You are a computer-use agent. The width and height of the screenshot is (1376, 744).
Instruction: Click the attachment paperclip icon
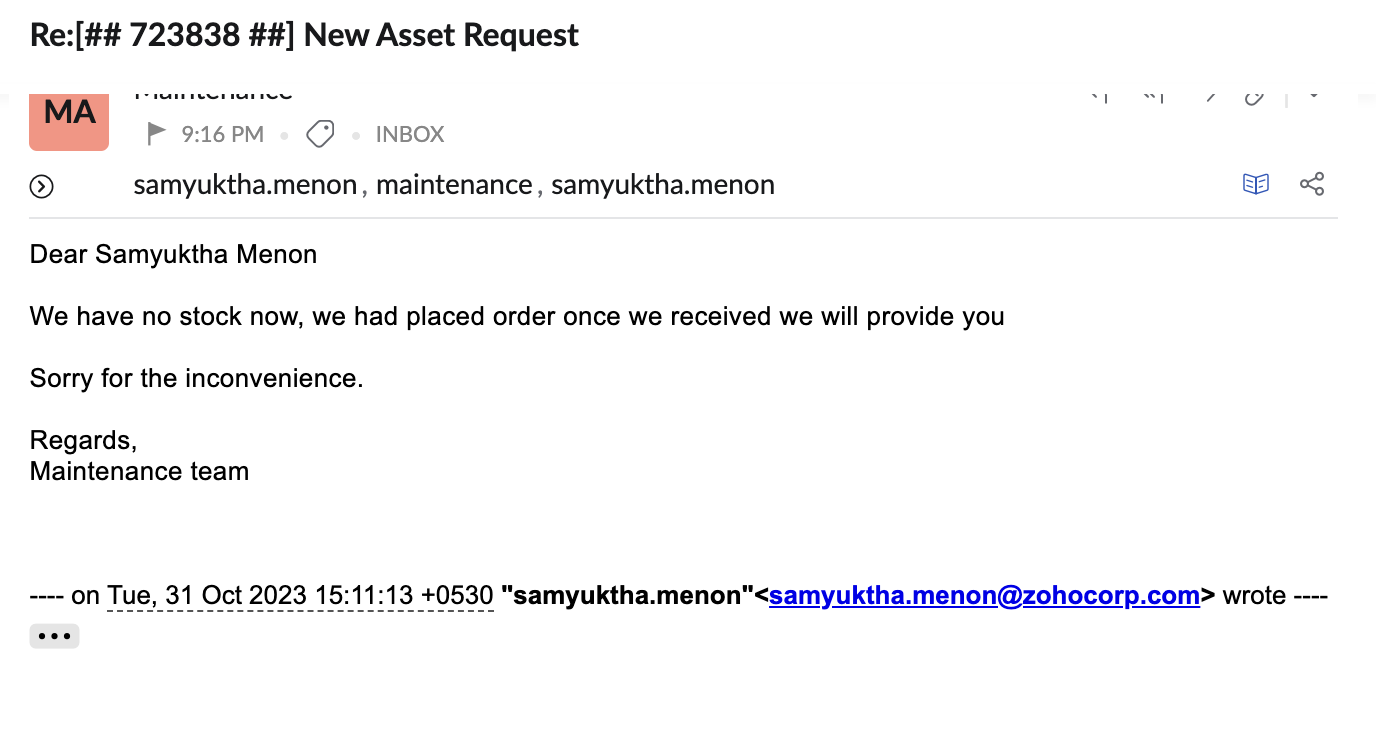tap(1254, 97)
